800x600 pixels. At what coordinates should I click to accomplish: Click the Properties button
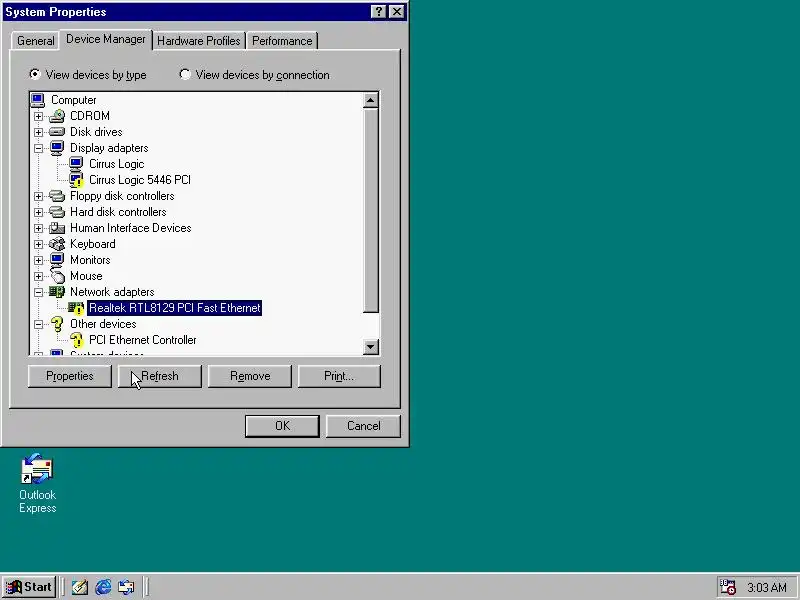pos(70,376)
